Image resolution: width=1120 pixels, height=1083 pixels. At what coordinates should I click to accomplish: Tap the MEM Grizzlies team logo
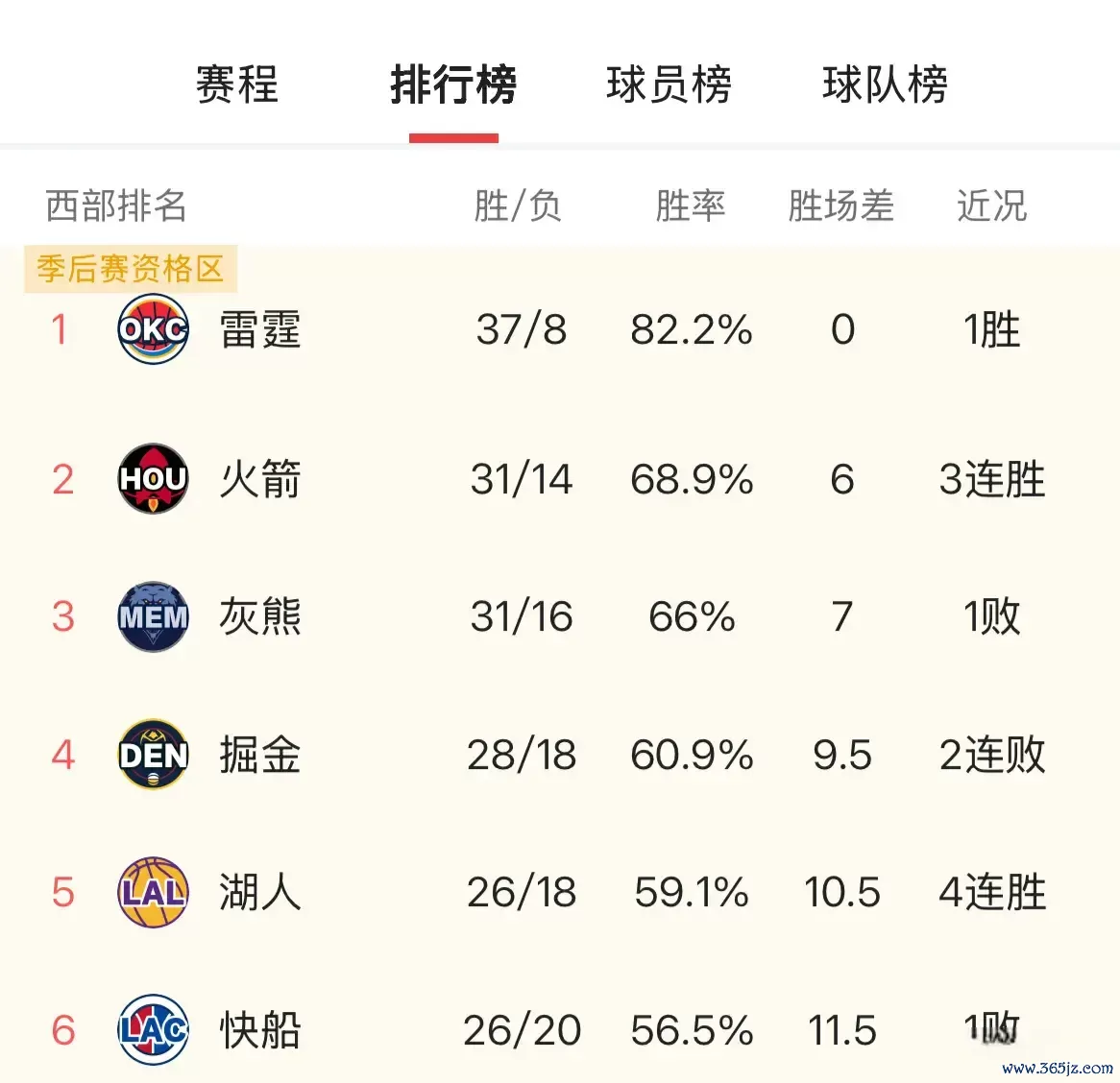click(153, 616)
